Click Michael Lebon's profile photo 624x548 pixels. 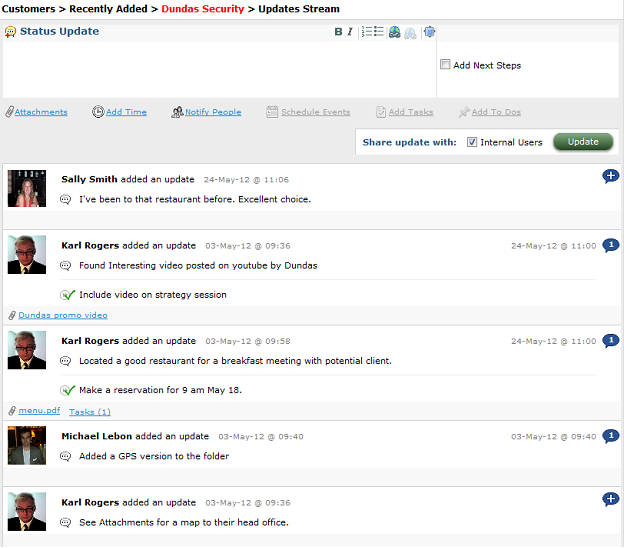27,445
